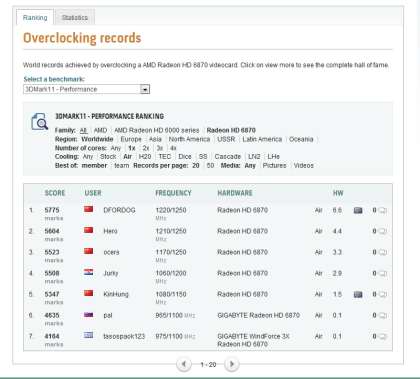Set cooling filter to Stock
The width and height of the screenshot is (420, 379).
coord(108,157)
